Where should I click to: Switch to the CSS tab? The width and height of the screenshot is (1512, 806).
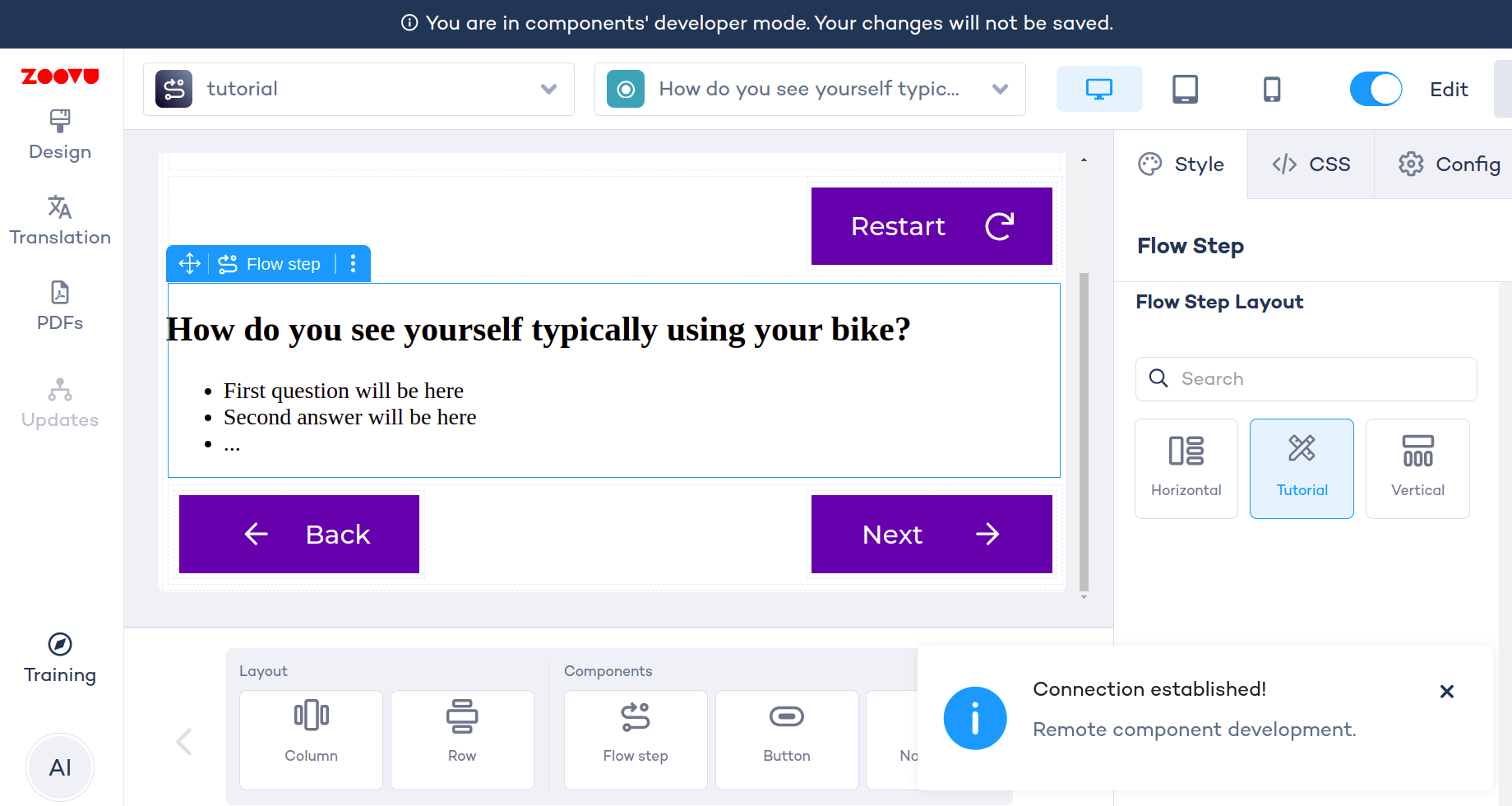tap(1311, 164)
